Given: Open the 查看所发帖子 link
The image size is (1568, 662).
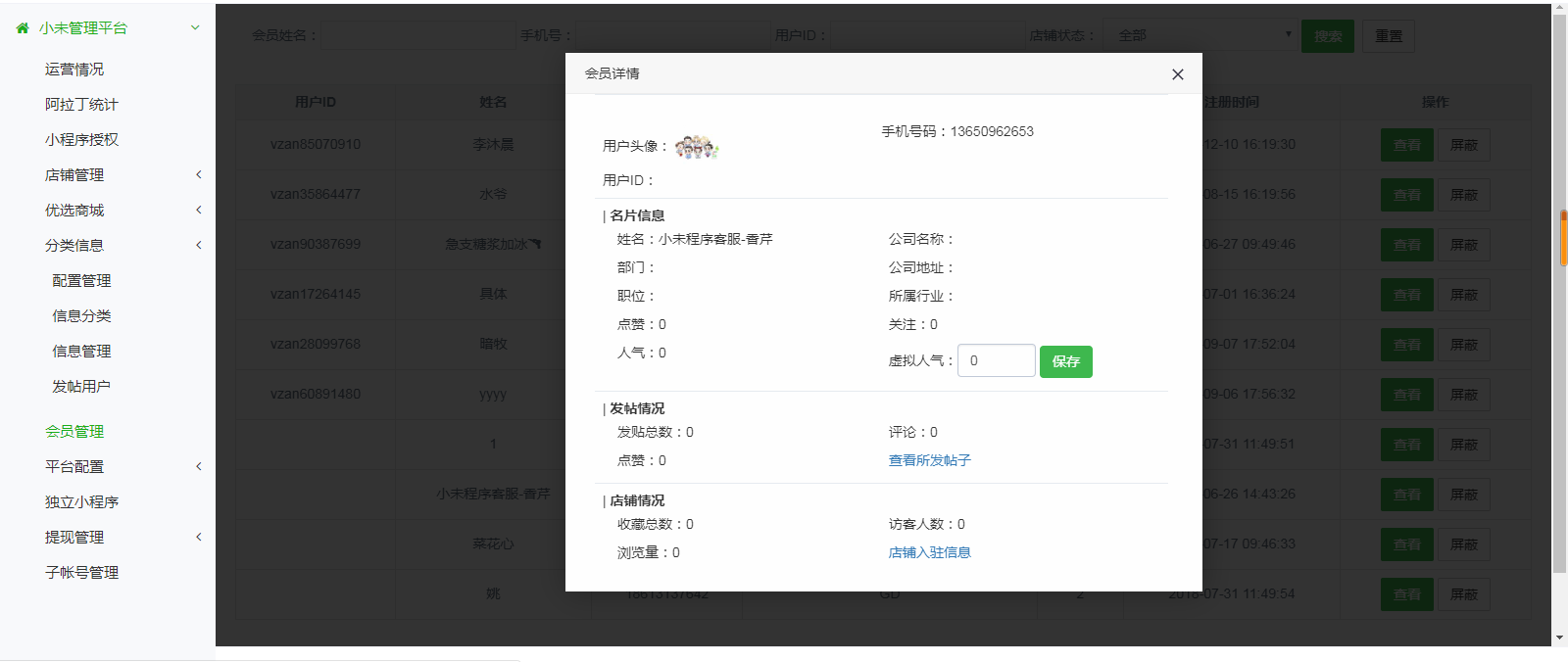Looking at the screenshot, I should 929,460.
